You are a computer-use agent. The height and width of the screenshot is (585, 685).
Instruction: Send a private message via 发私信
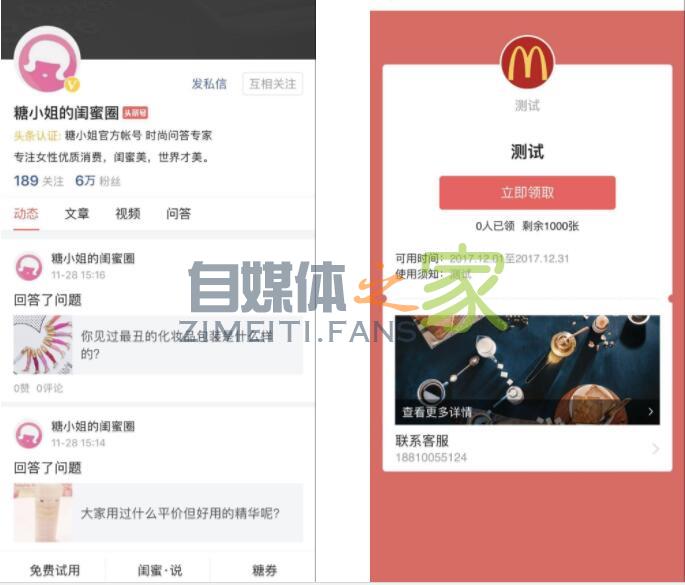tap(209, 83)
